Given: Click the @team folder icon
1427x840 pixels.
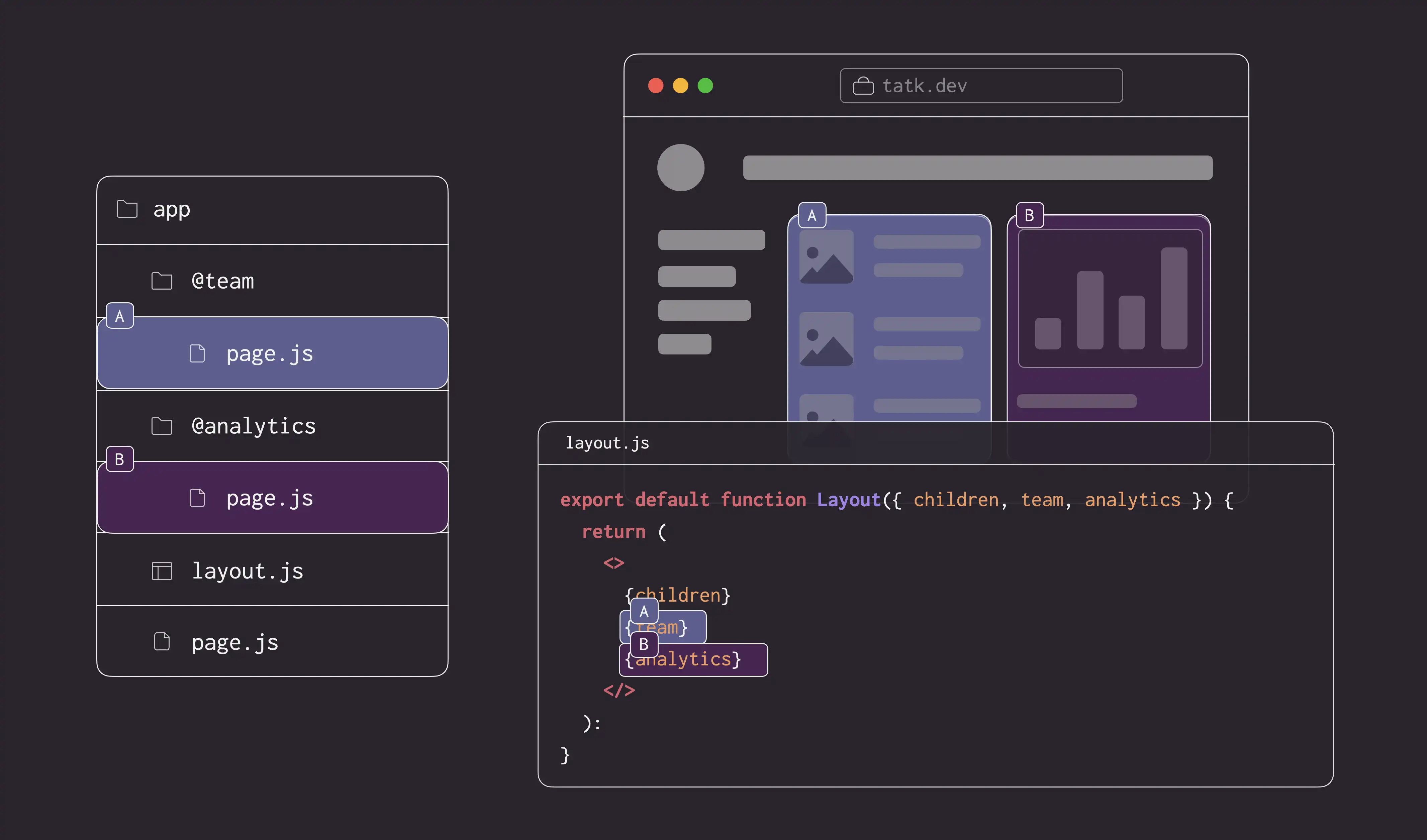Looking at the screenshot, I should [162, 281].
